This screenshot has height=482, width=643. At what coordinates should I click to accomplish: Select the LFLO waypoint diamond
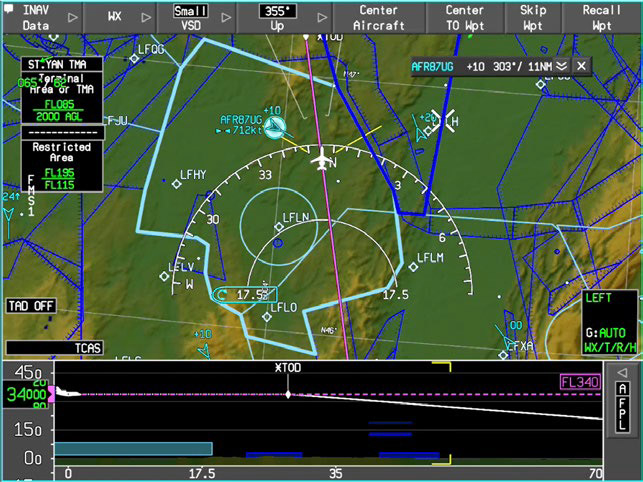[x=267, y=316]
